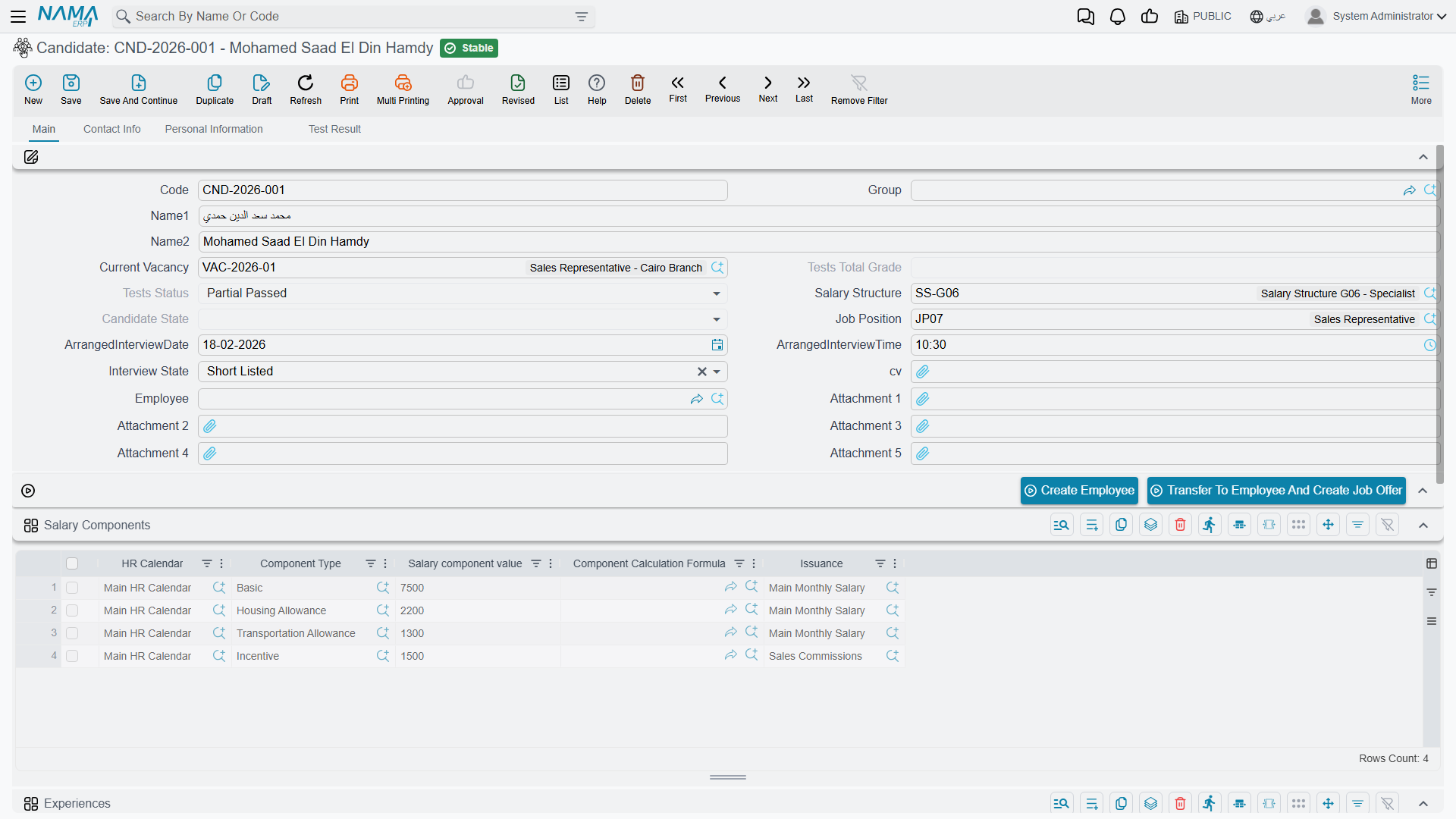Image resolution: width=1456 pixels, height=819 pixels.
Task: Tick the checkbox for Basic row
Action: pos(72,588)
